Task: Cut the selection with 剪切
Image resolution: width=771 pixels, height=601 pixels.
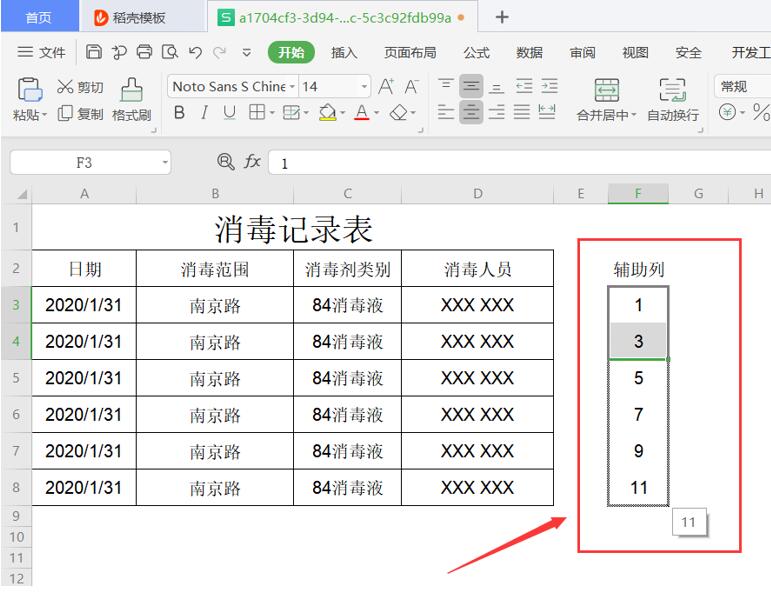Action: [x=80, y=87]
